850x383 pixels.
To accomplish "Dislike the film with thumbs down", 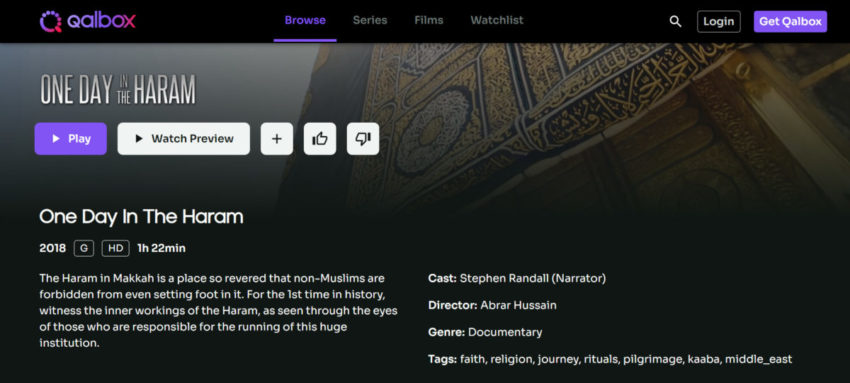I will (x=363, y=139).
